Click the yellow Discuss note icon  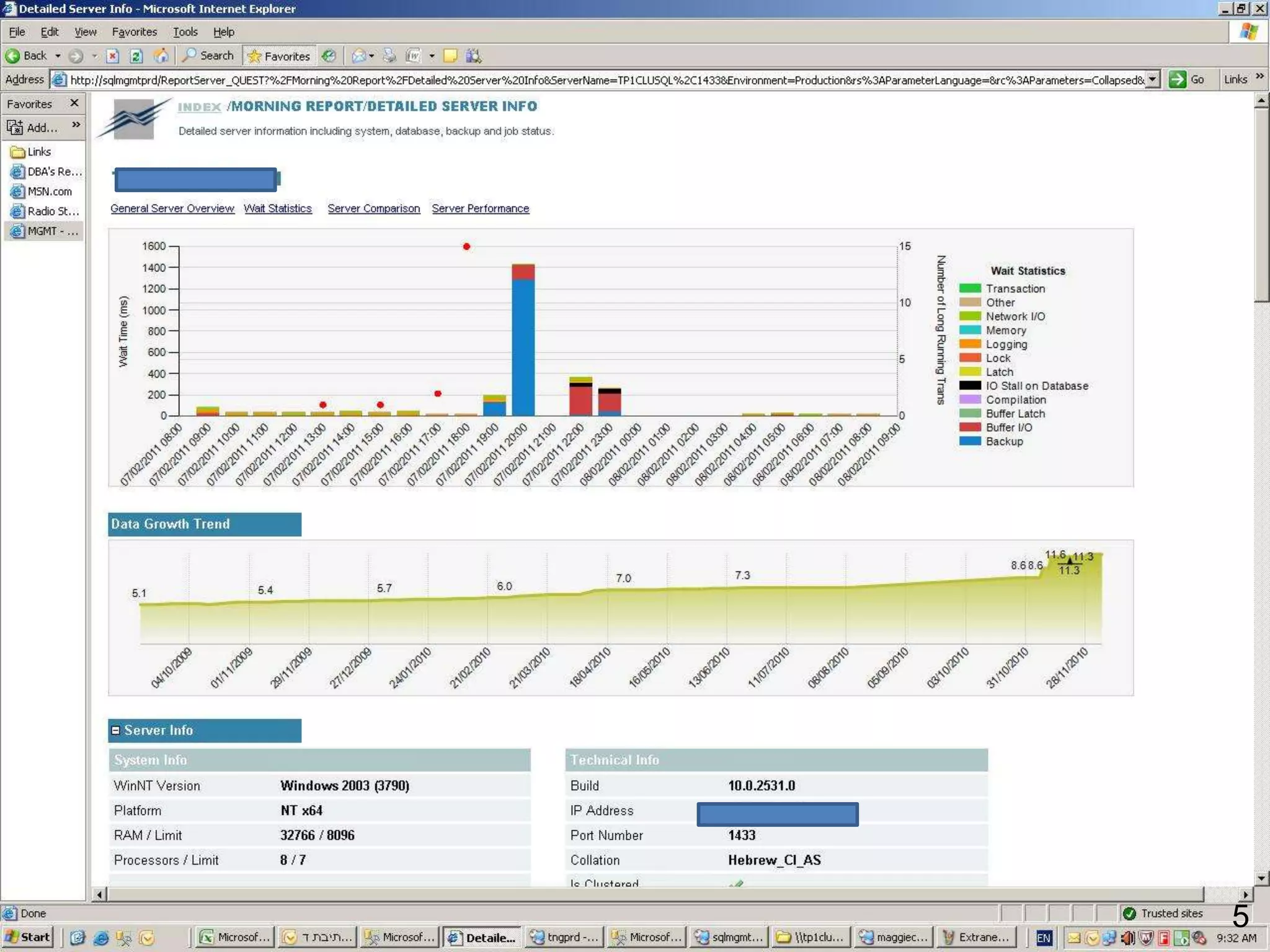tap(450, 56)
